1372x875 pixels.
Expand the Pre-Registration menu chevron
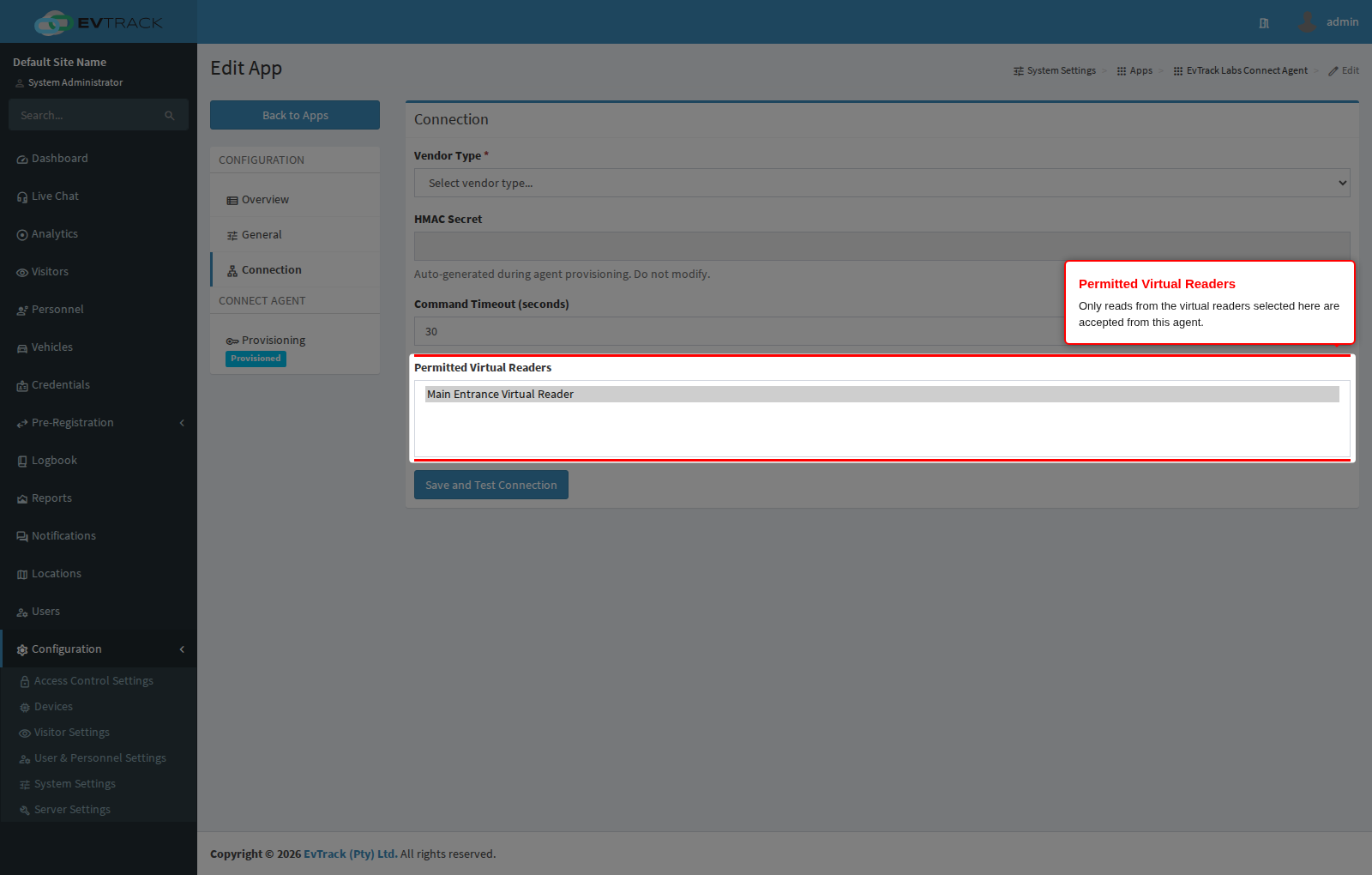point(182,423)
